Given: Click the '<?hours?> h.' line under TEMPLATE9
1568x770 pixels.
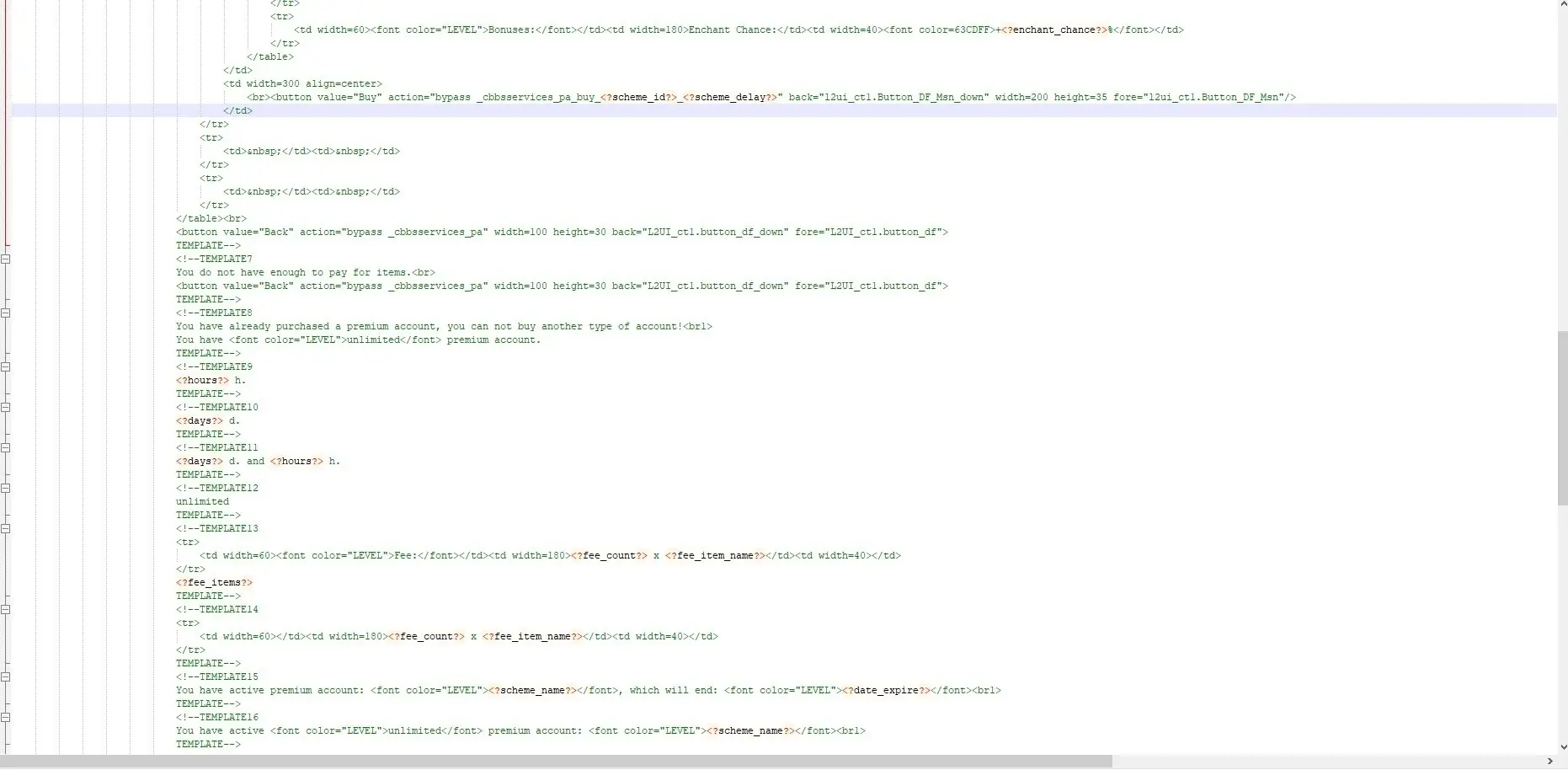Looking at the screenshot, I should [x=211, y=381].
